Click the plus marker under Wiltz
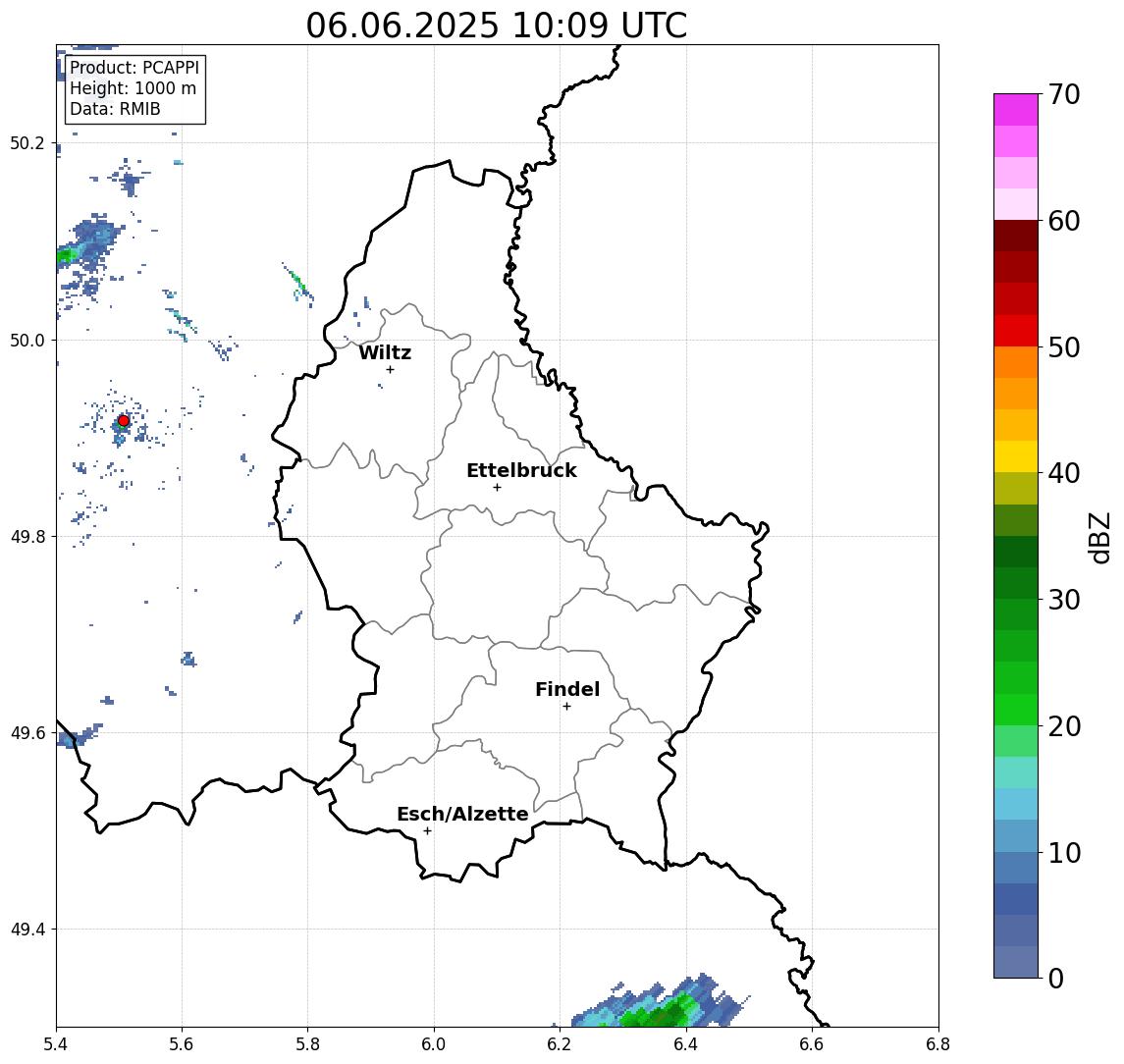The height and width of the screenshot is (1064, 1124). click(x=390, y=369)
